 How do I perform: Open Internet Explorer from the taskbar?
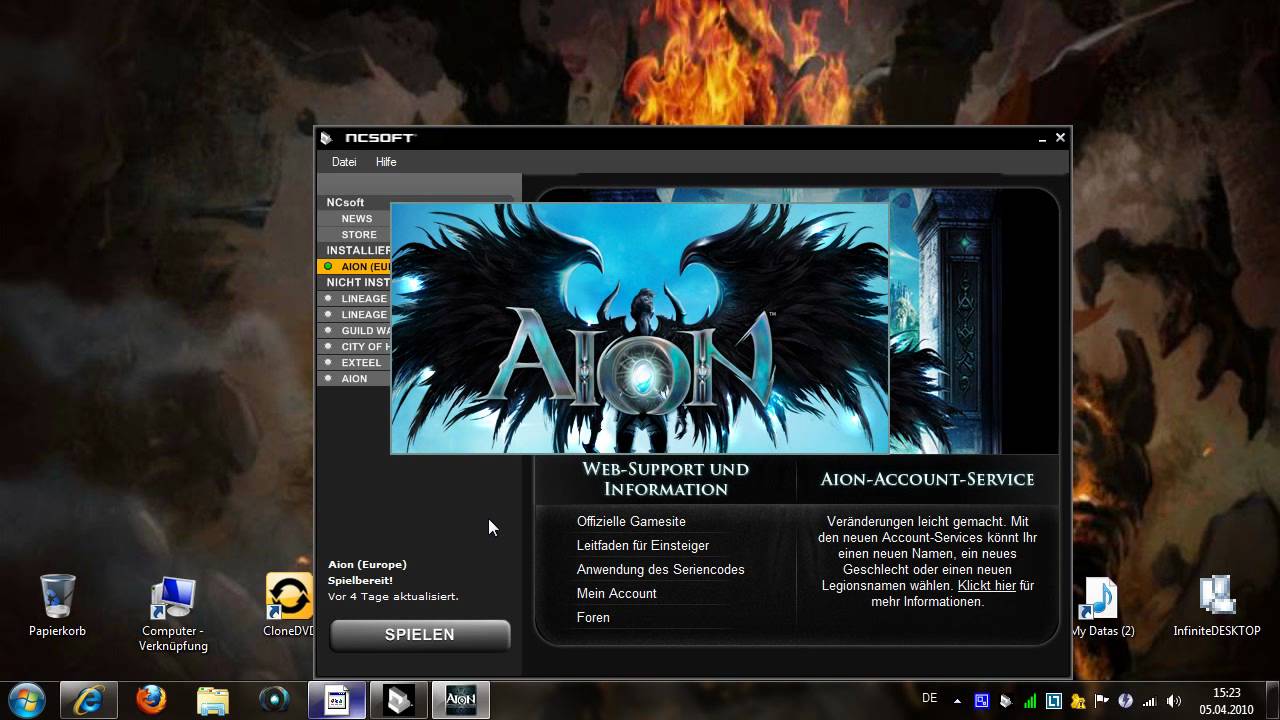[89, 699]
